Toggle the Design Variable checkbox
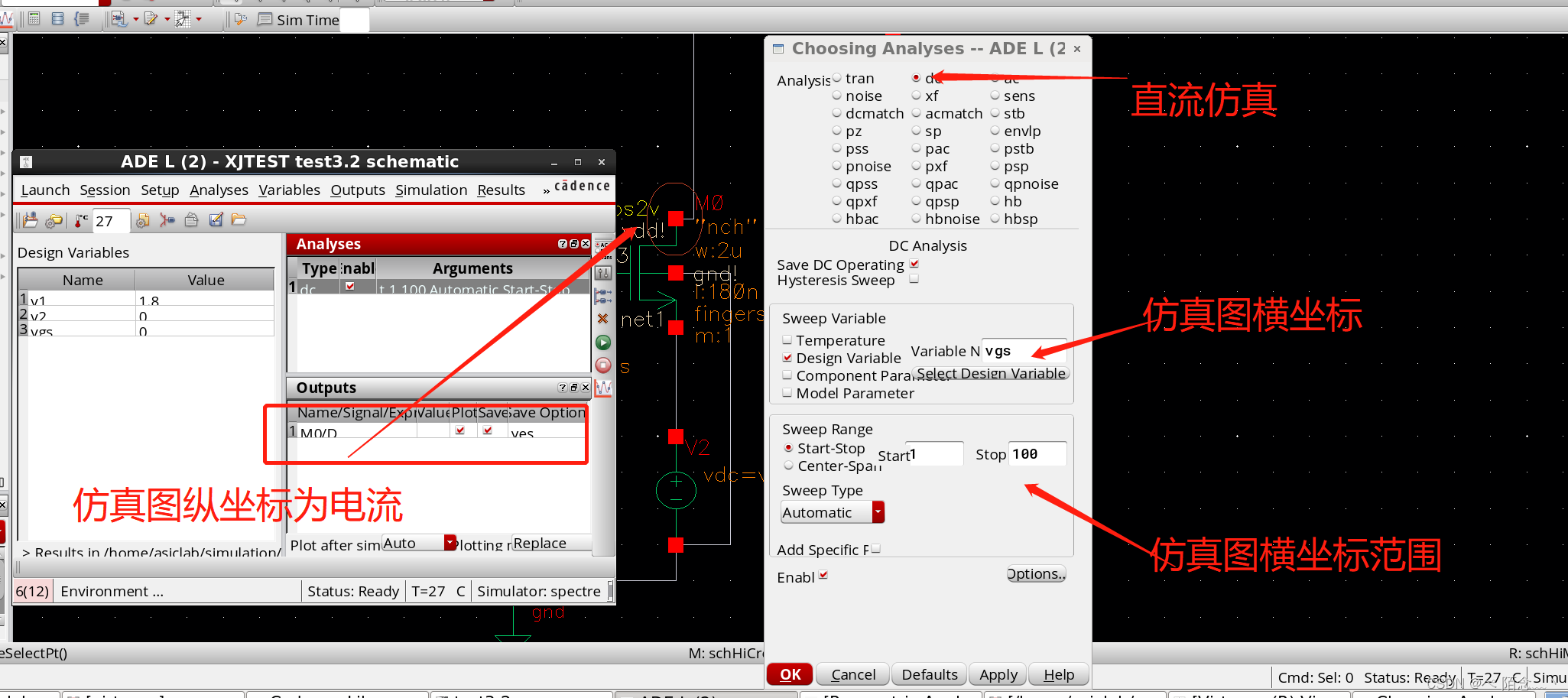Screen dimensions: 1568x698 tap(787, 357)
